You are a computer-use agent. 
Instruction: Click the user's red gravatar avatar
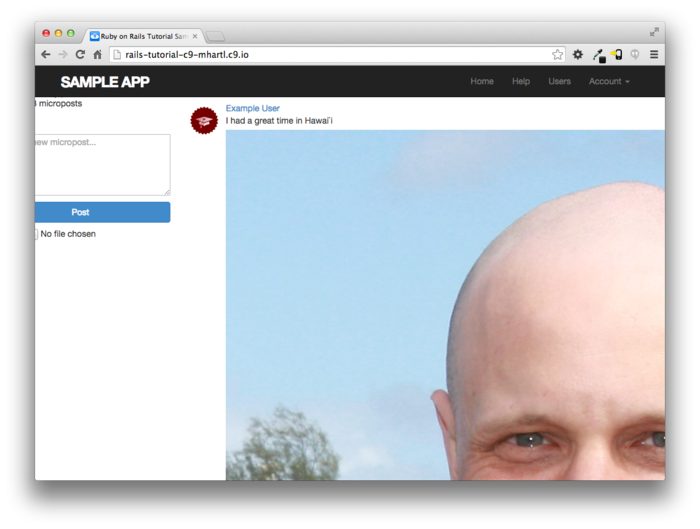[x=204, y=120]
